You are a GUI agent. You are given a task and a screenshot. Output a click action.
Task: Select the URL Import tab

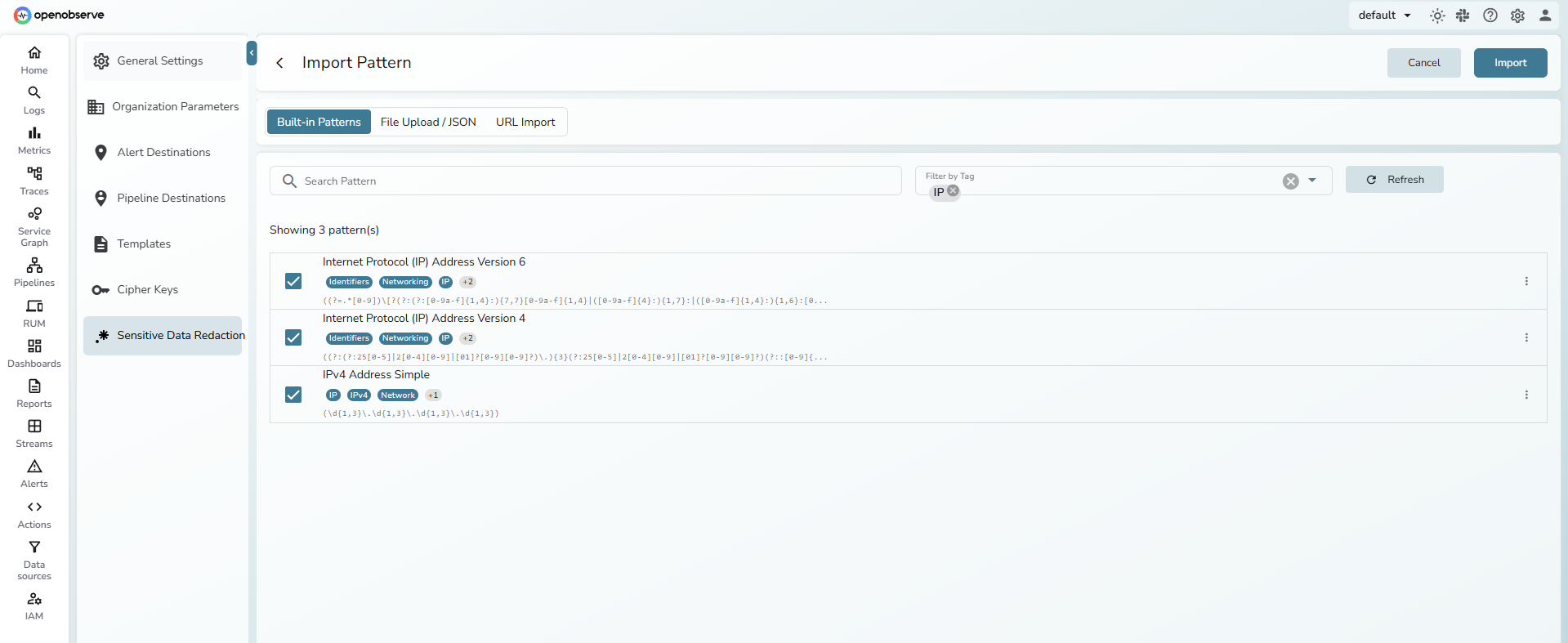coord(525,122)
